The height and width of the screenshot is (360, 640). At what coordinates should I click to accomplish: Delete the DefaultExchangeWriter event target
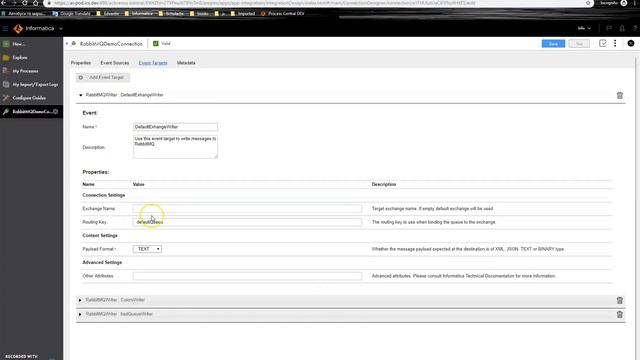(620, 95)
